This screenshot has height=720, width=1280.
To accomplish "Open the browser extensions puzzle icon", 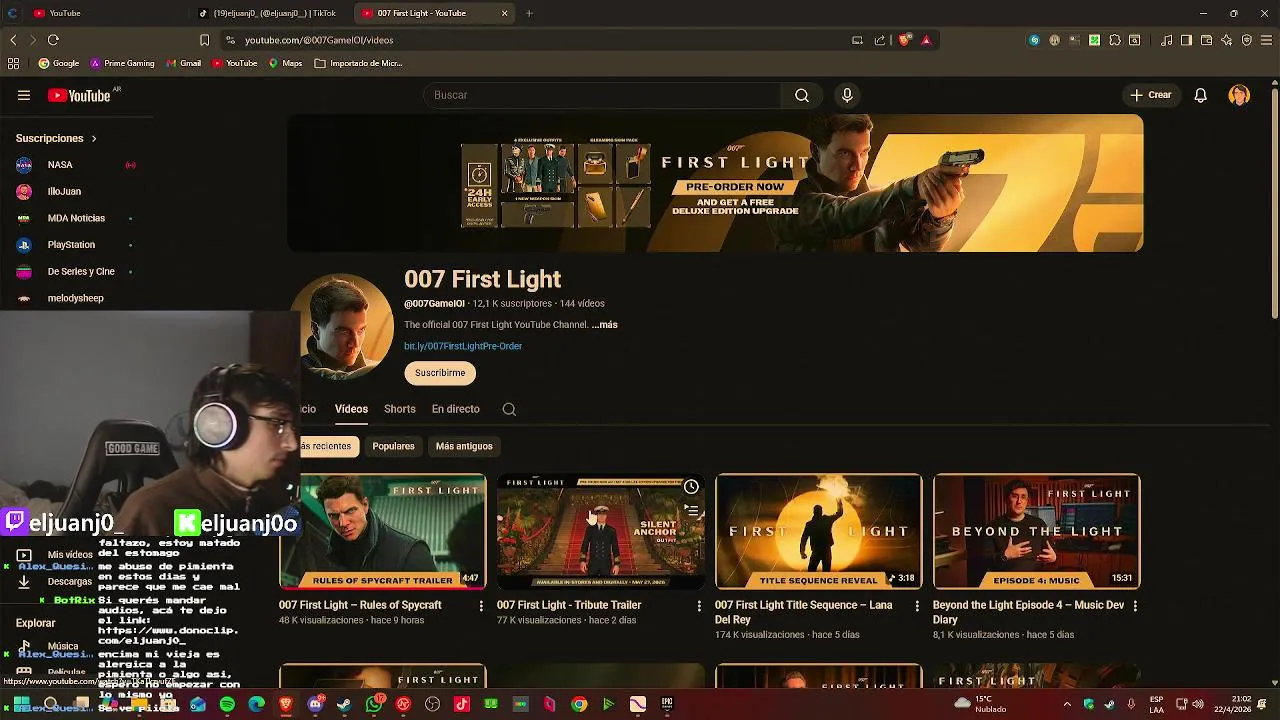I will click(1115, 40).
